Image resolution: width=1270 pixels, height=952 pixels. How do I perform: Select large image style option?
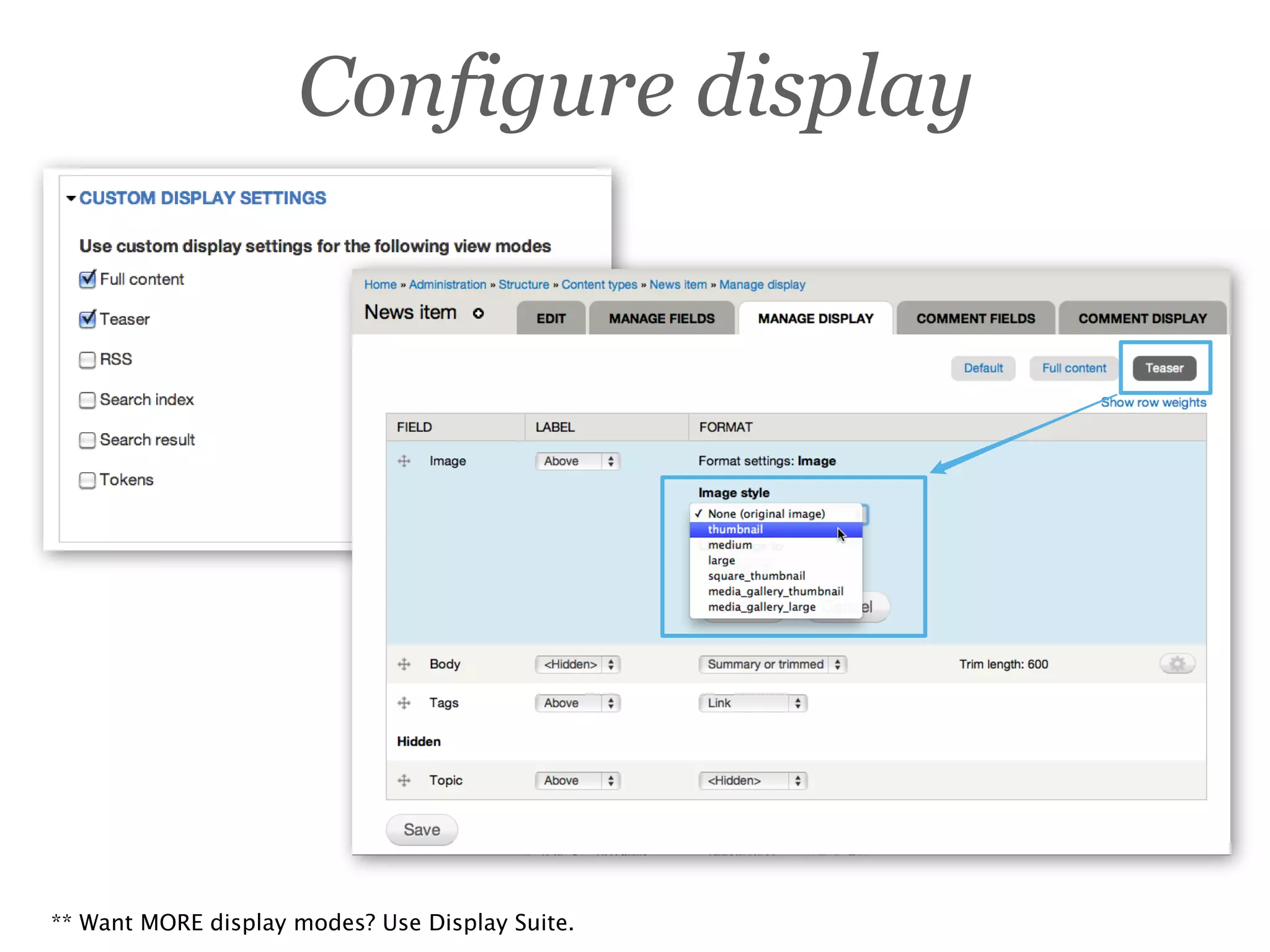pyautogui.click(x=776, y=560)
